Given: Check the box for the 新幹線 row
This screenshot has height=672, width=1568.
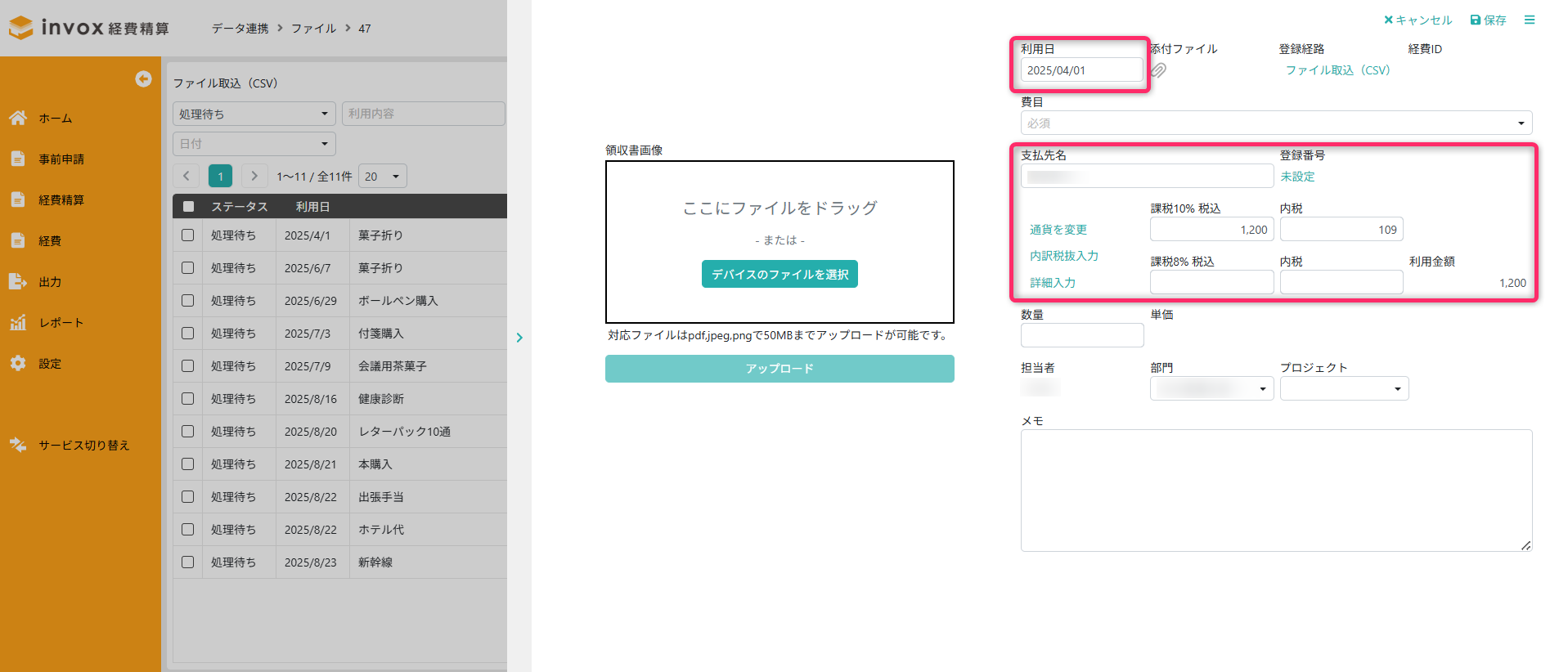Looking at the screenshot, I should 187,562.
